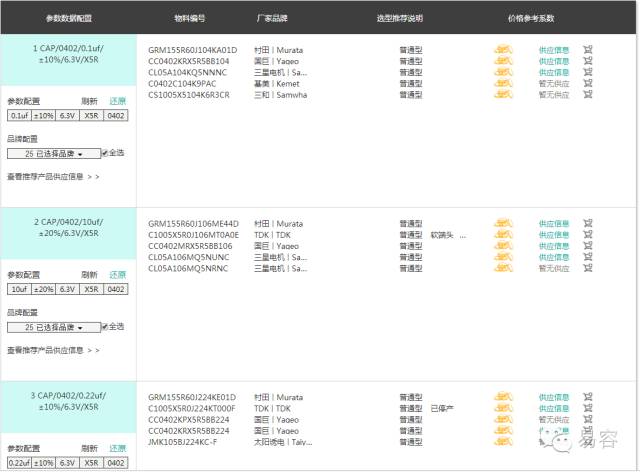Add CL05A104KQ5NNNC to the cart
640x472 pixels.
click(x=587, y=72)
